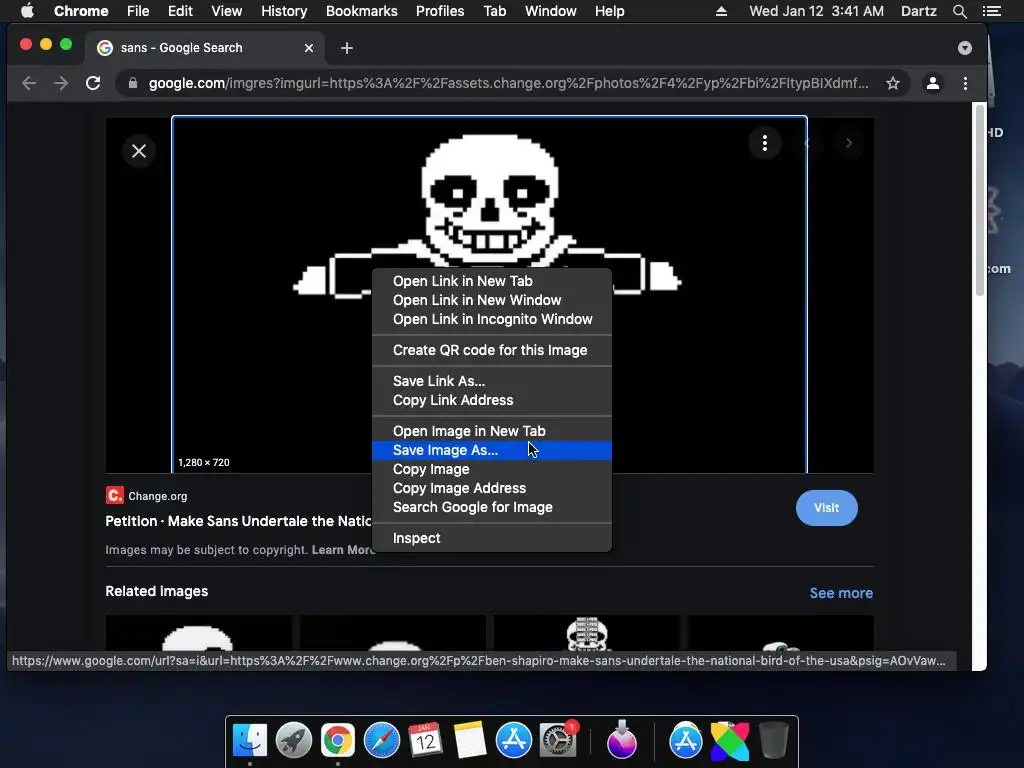Click the browser forward arrow

point(61,83)
